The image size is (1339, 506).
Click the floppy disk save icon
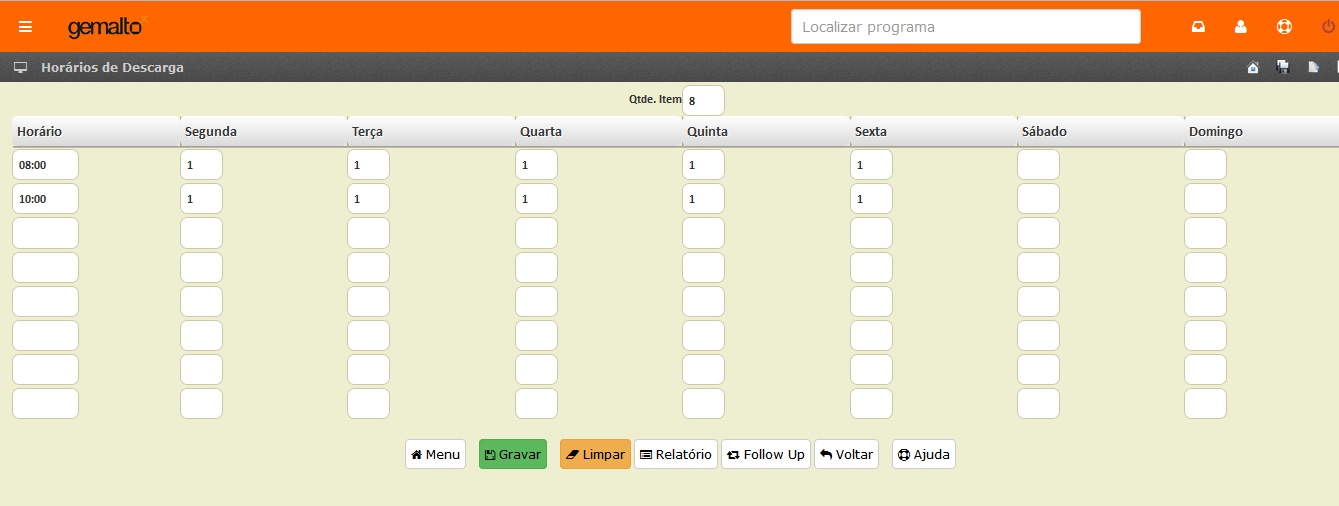tap(1283, 68)
